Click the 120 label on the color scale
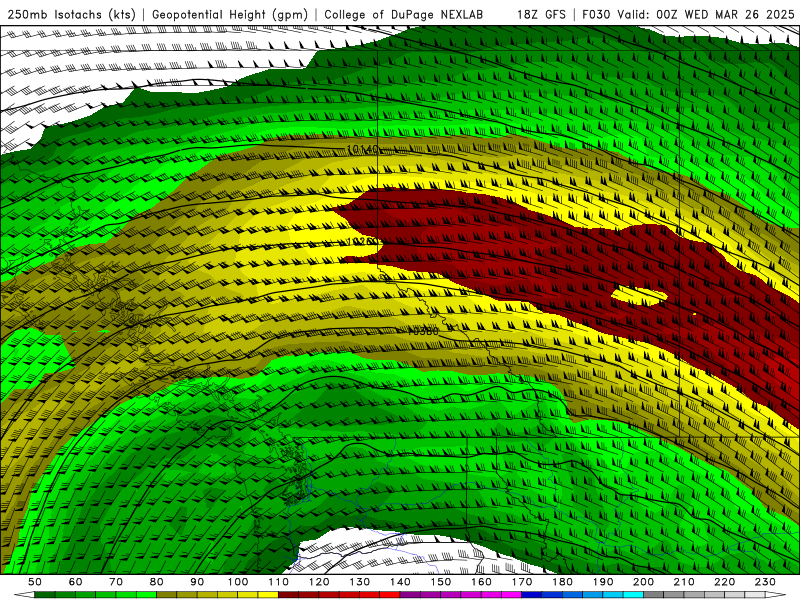The height and width of the screenshot is (600, 800). 319,582
